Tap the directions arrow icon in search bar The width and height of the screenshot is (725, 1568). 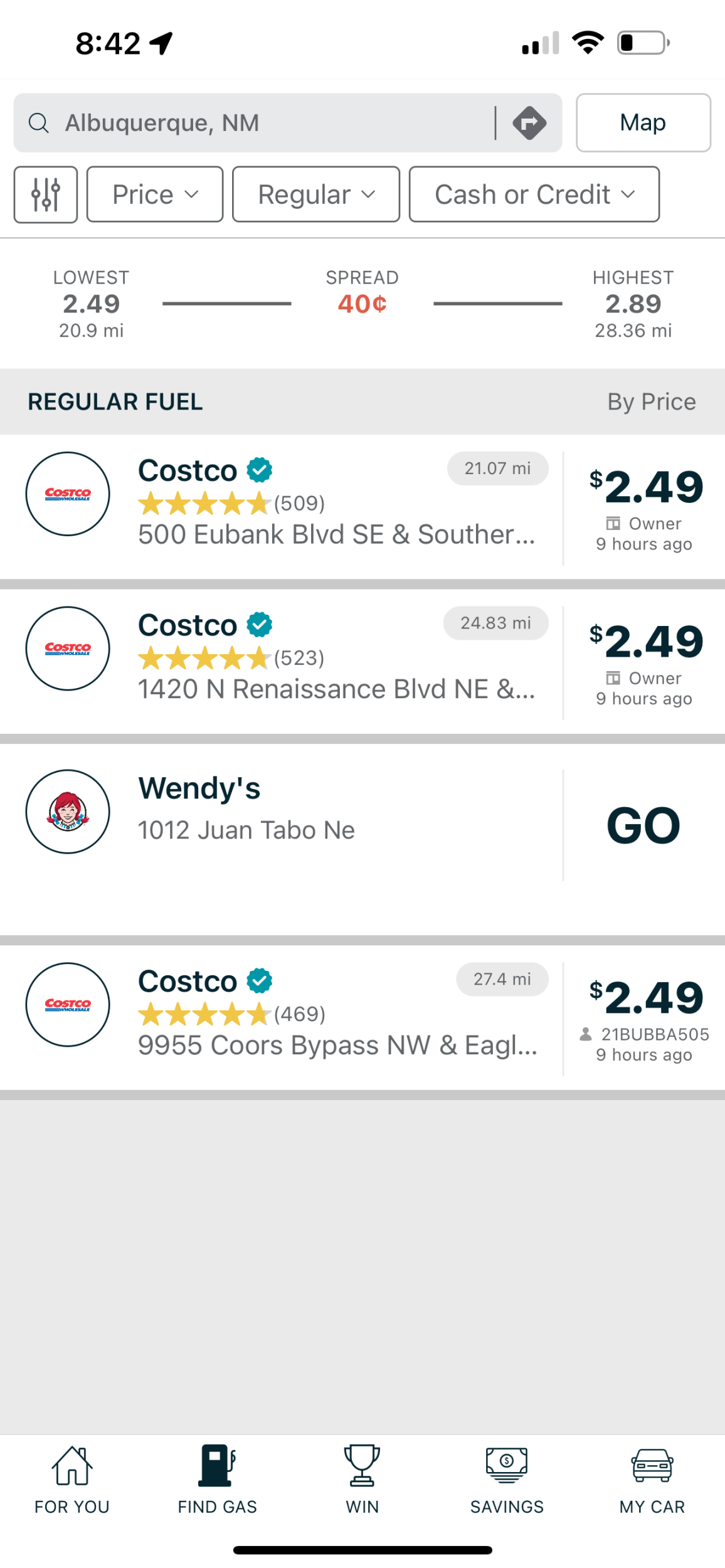(x=529, y=123)
